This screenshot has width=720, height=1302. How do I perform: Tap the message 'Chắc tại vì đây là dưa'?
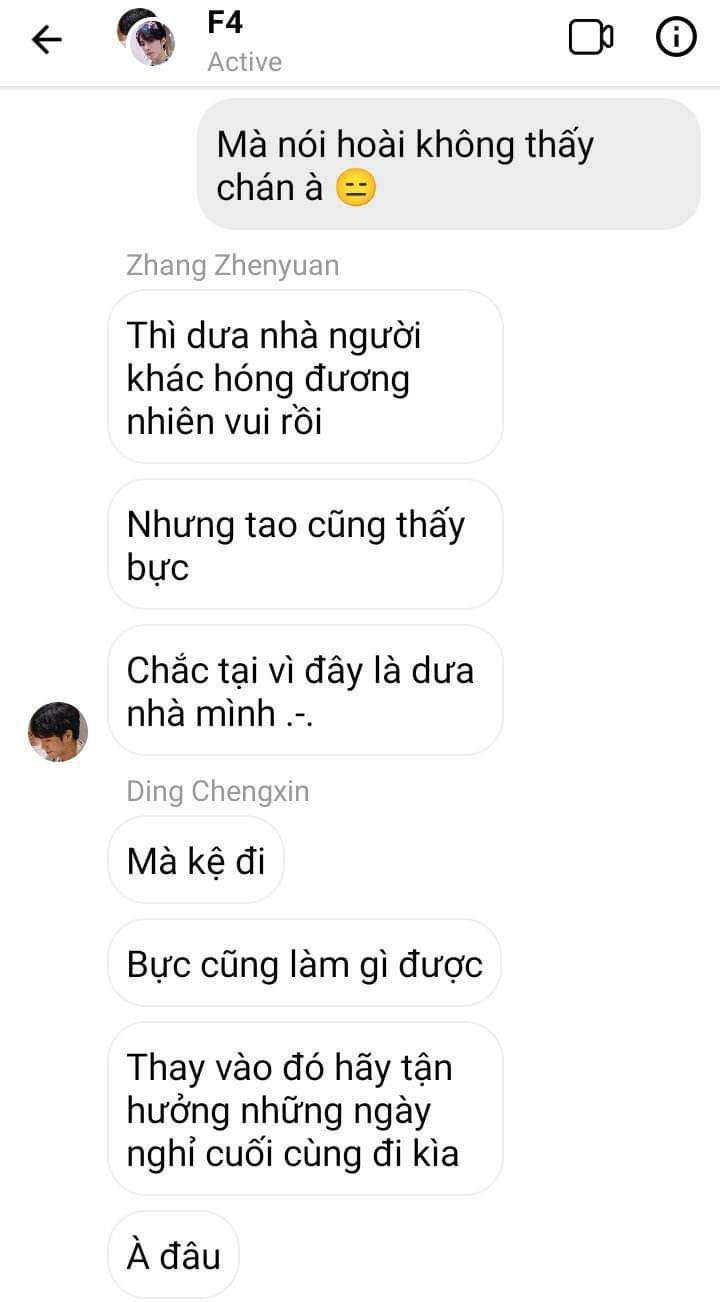(305, 690)
